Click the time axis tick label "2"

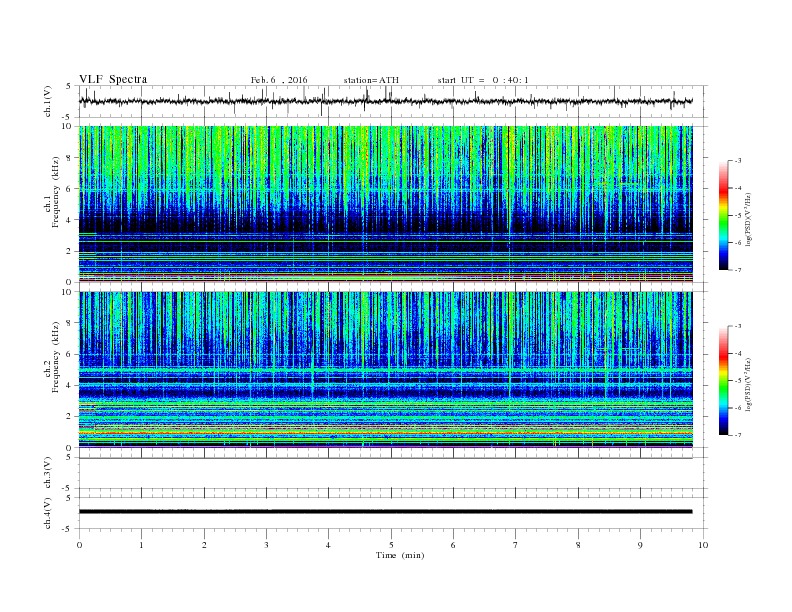click(x=204, y=545)
